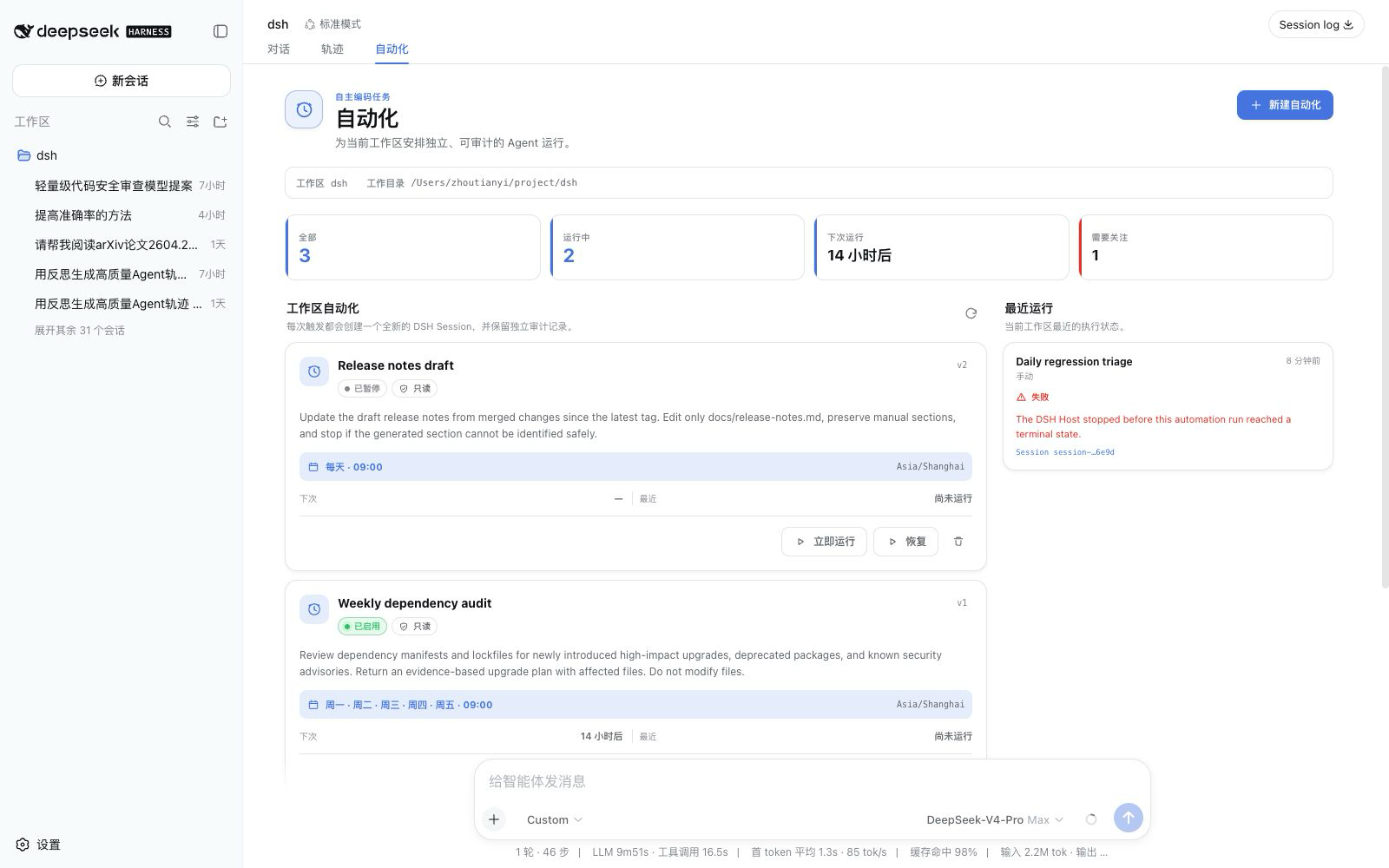This screenshot has width=1389, height=868.
Task: Create a new automation with 新建自动化
Action: [1285, 105]
